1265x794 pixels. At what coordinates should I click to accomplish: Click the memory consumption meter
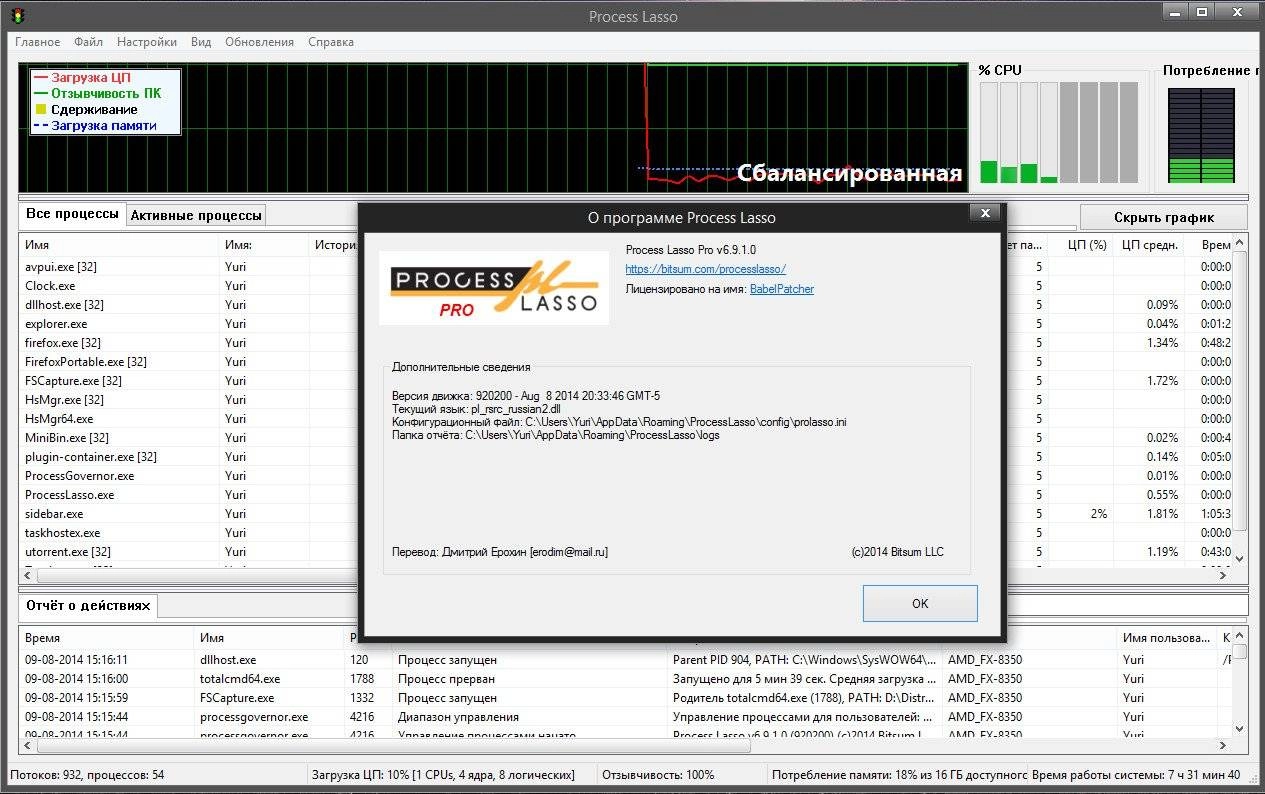1201,135
